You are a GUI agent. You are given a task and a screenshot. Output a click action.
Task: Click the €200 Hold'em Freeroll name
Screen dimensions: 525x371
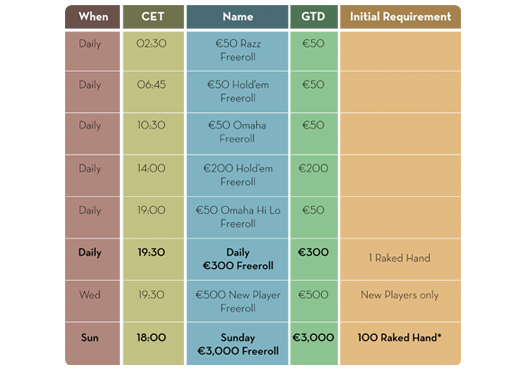click(237, 175)
